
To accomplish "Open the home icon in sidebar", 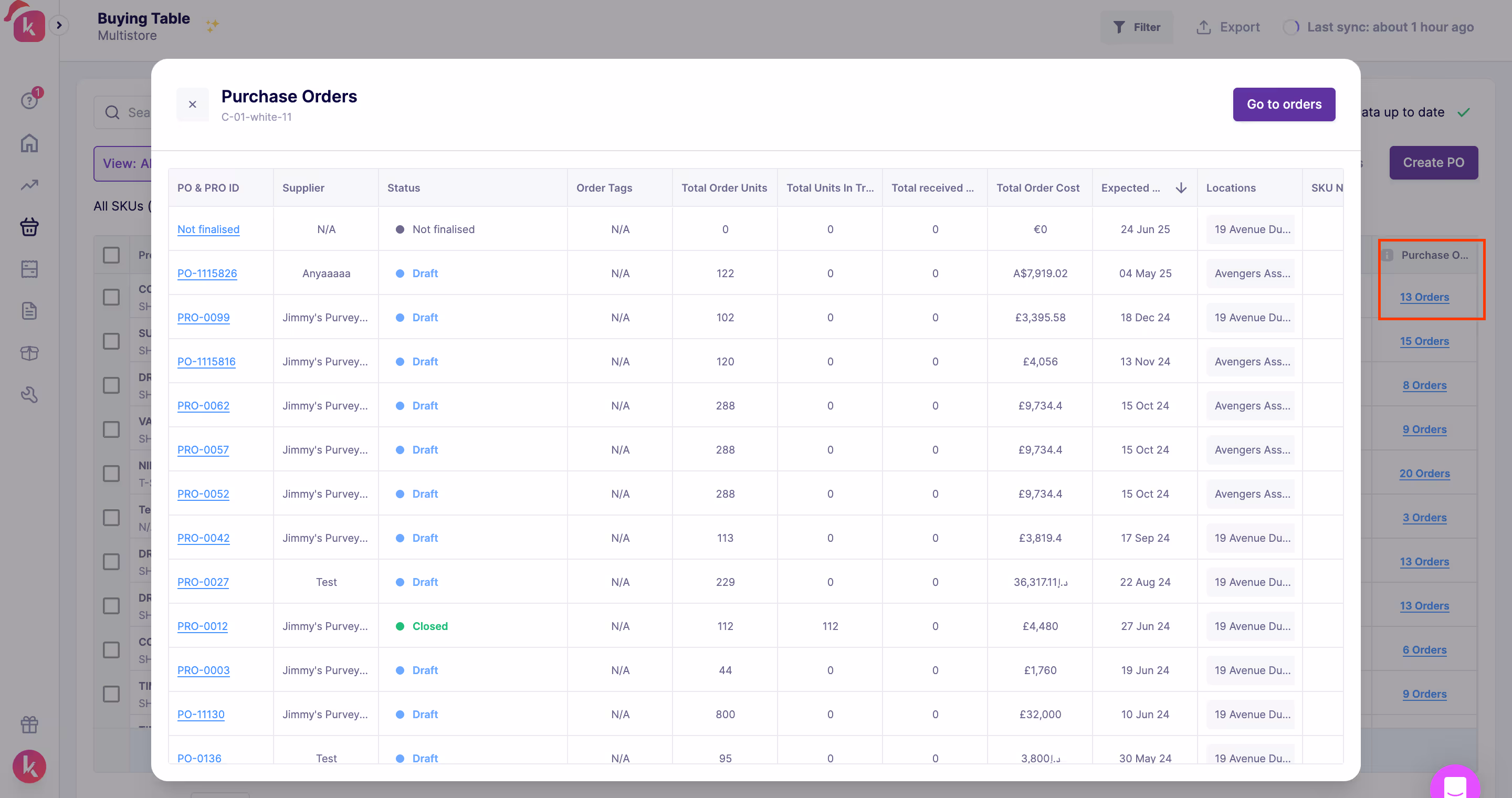I will coord(29,143).
